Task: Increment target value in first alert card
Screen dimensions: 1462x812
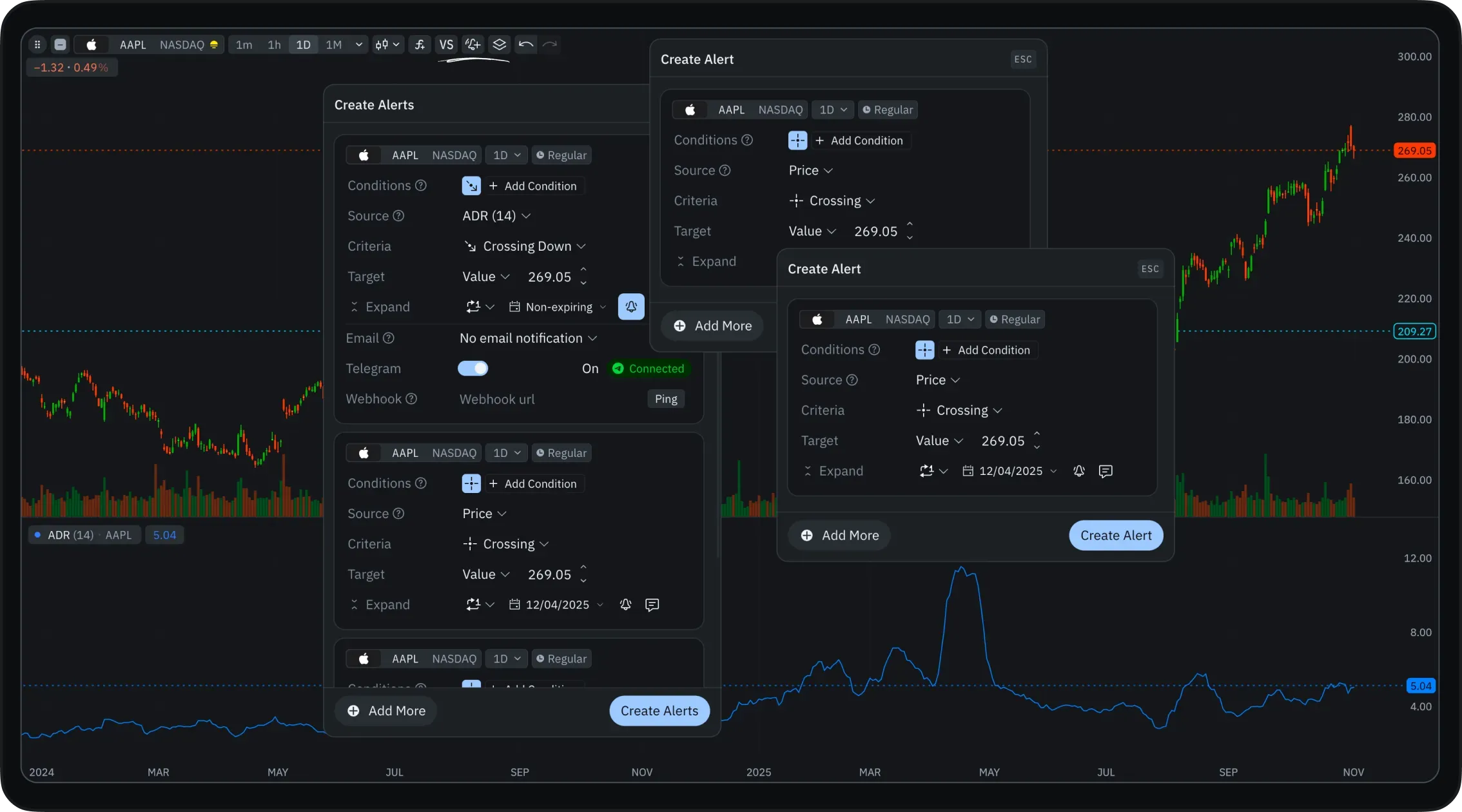Action: tap(583, 269)
